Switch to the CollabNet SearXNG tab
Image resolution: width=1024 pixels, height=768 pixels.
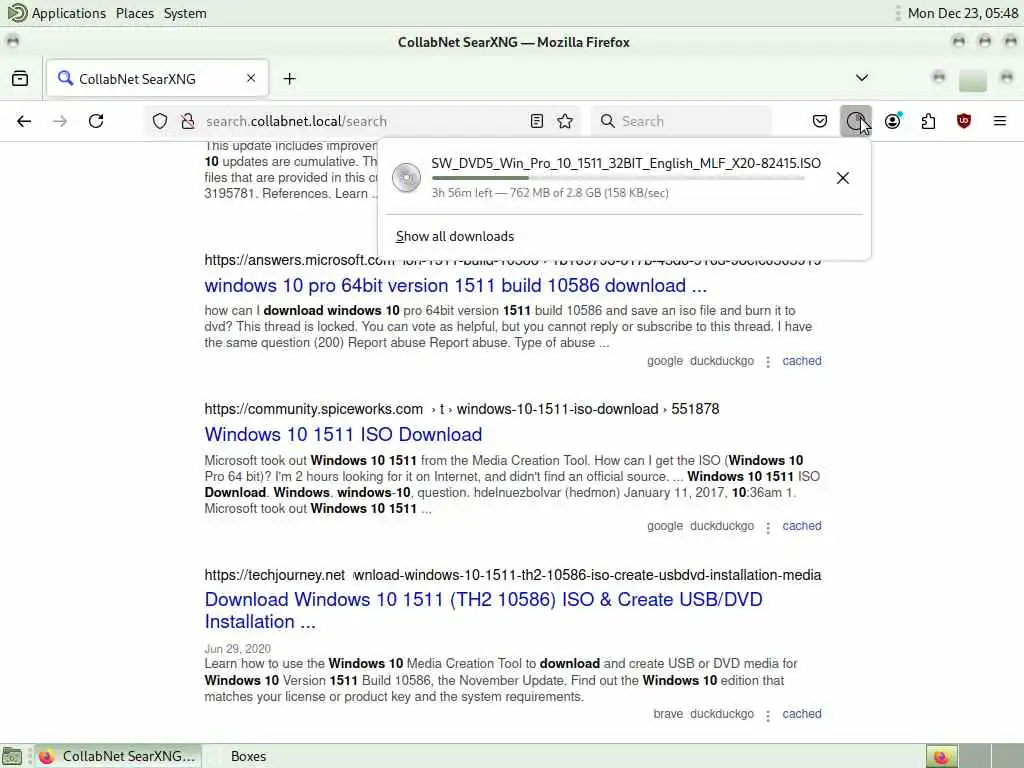click(x=157, y=78)
